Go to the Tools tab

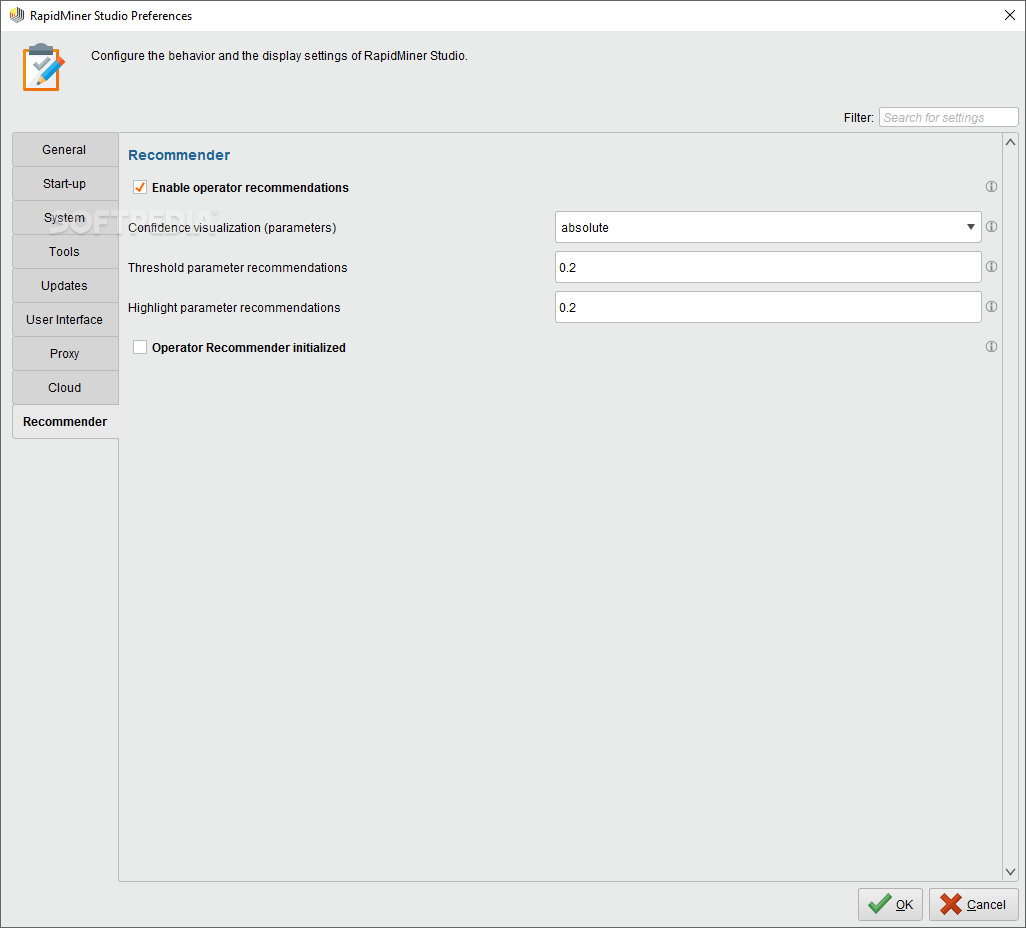(65, 251)
